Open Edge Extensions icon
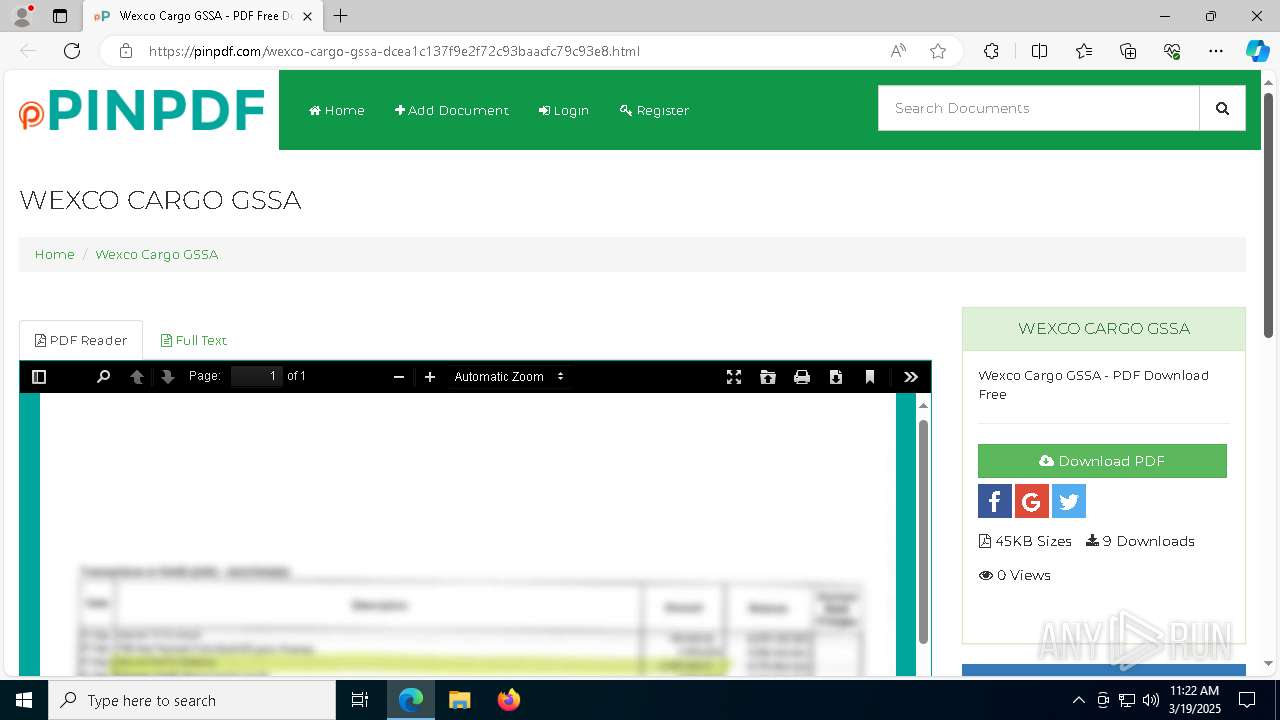The width and height of the screenshot is (1280, 720). pyautogui.click(x=991, y=51)
